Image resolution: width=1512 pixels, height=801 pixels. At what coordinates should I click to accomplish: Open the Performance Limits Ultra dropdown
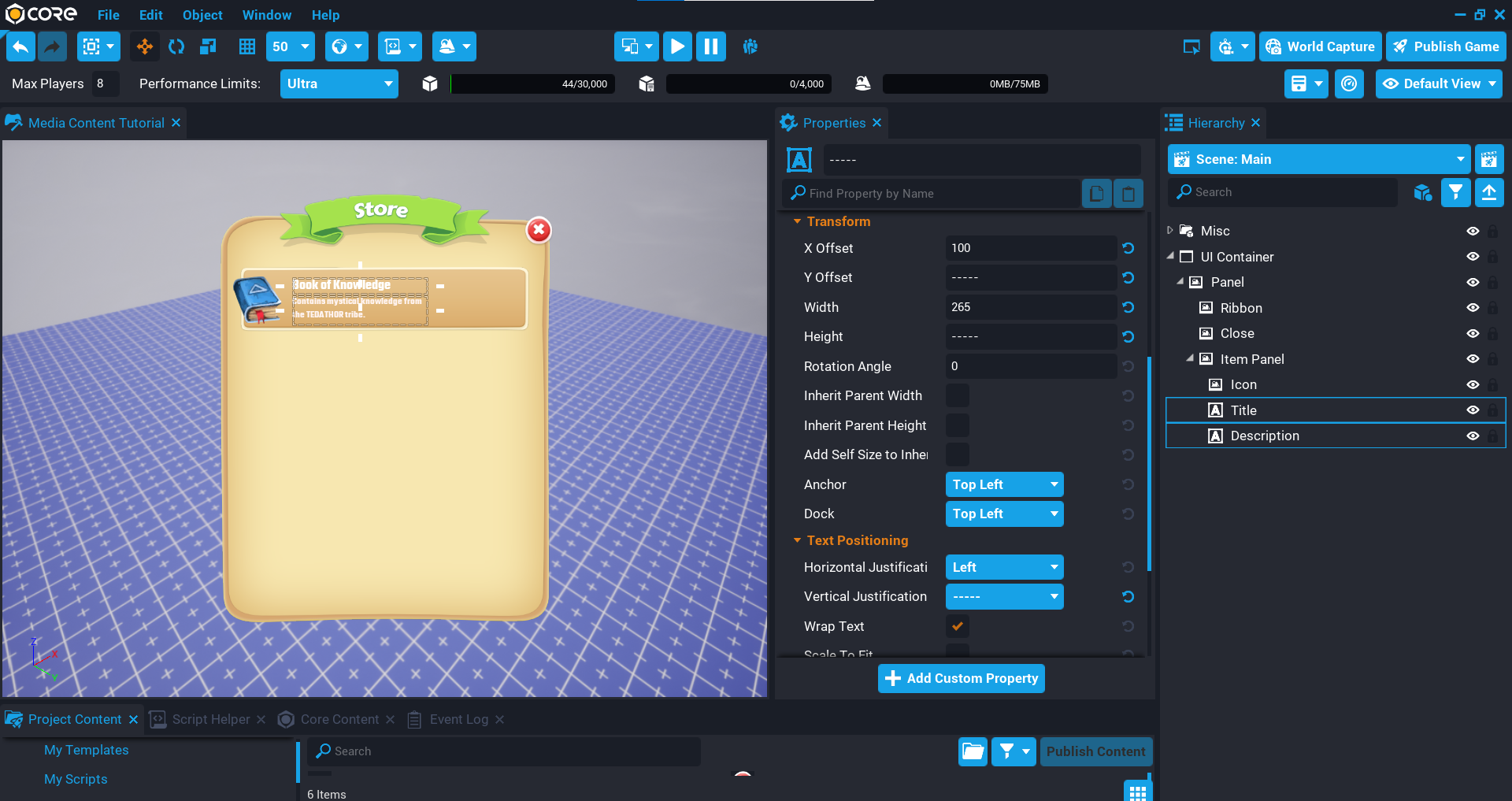(339, 84)
